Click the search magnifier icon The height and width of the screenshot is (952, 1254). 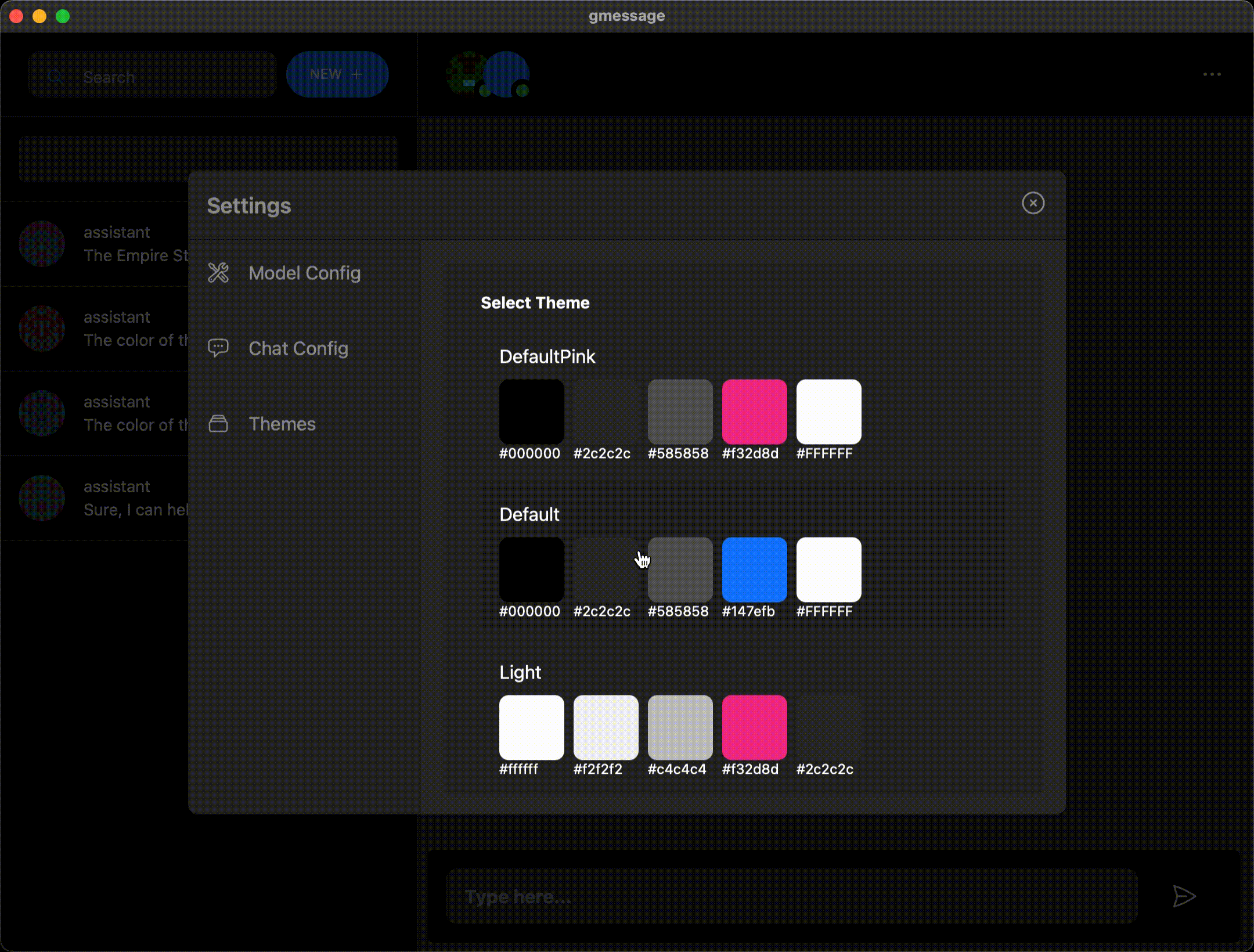(x=55, y=76)
